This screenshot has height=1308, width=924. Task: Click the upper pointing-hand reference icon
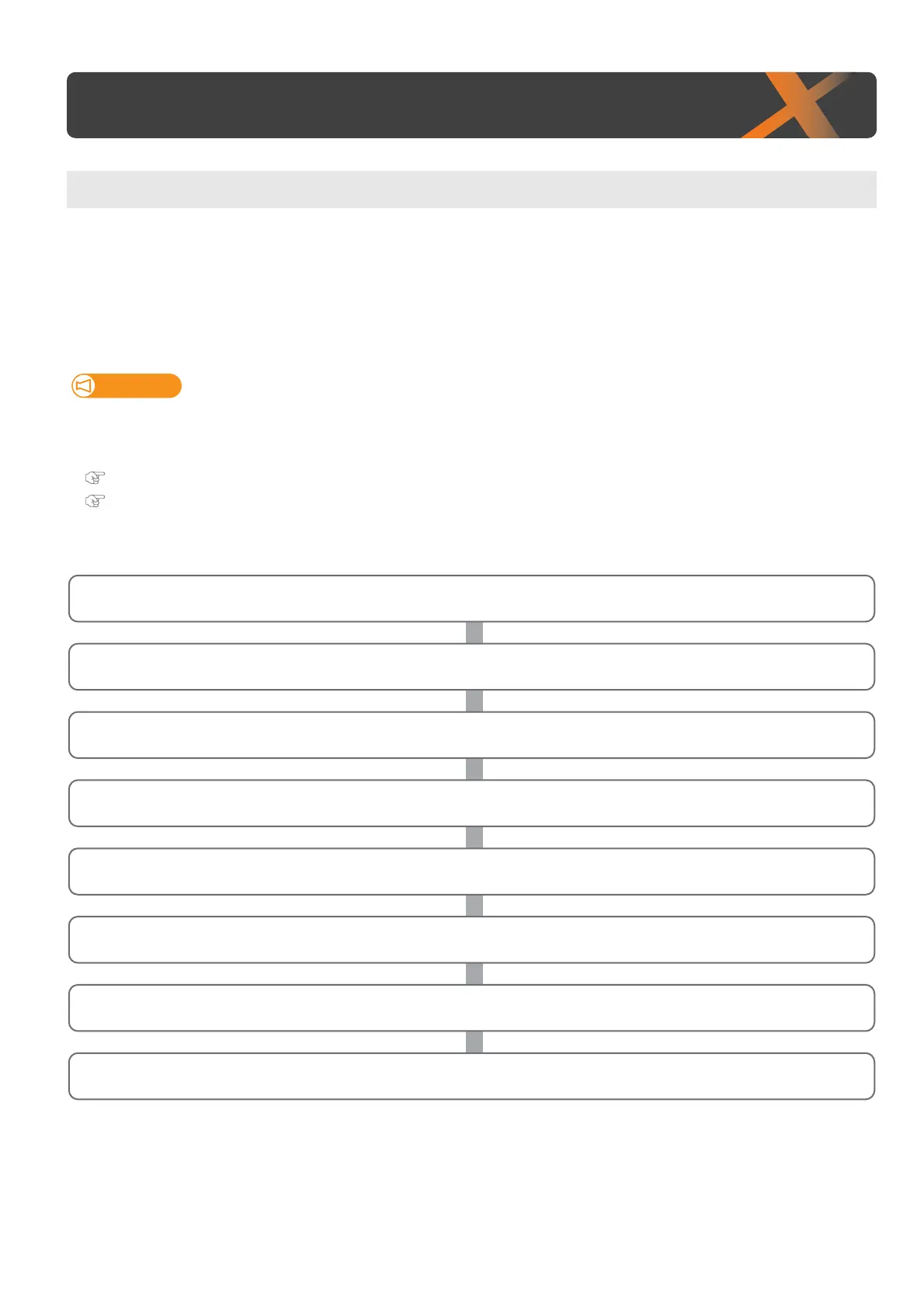[95, 477]
